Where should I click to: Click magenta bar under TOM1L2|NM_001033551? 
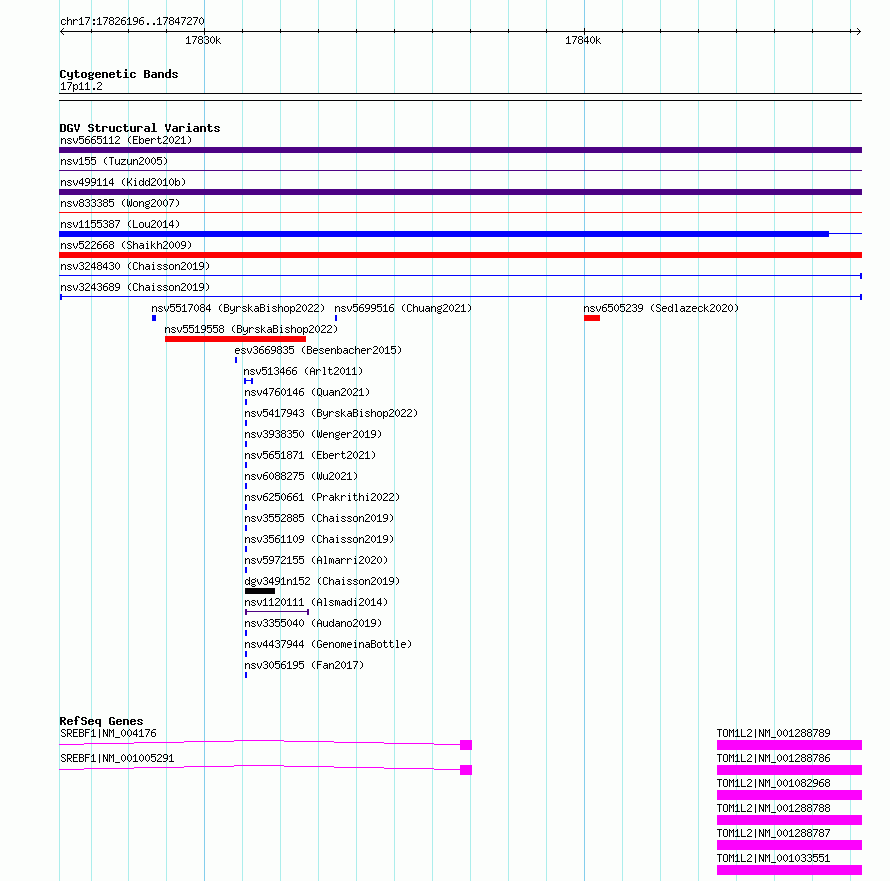(x=790, y=870)
